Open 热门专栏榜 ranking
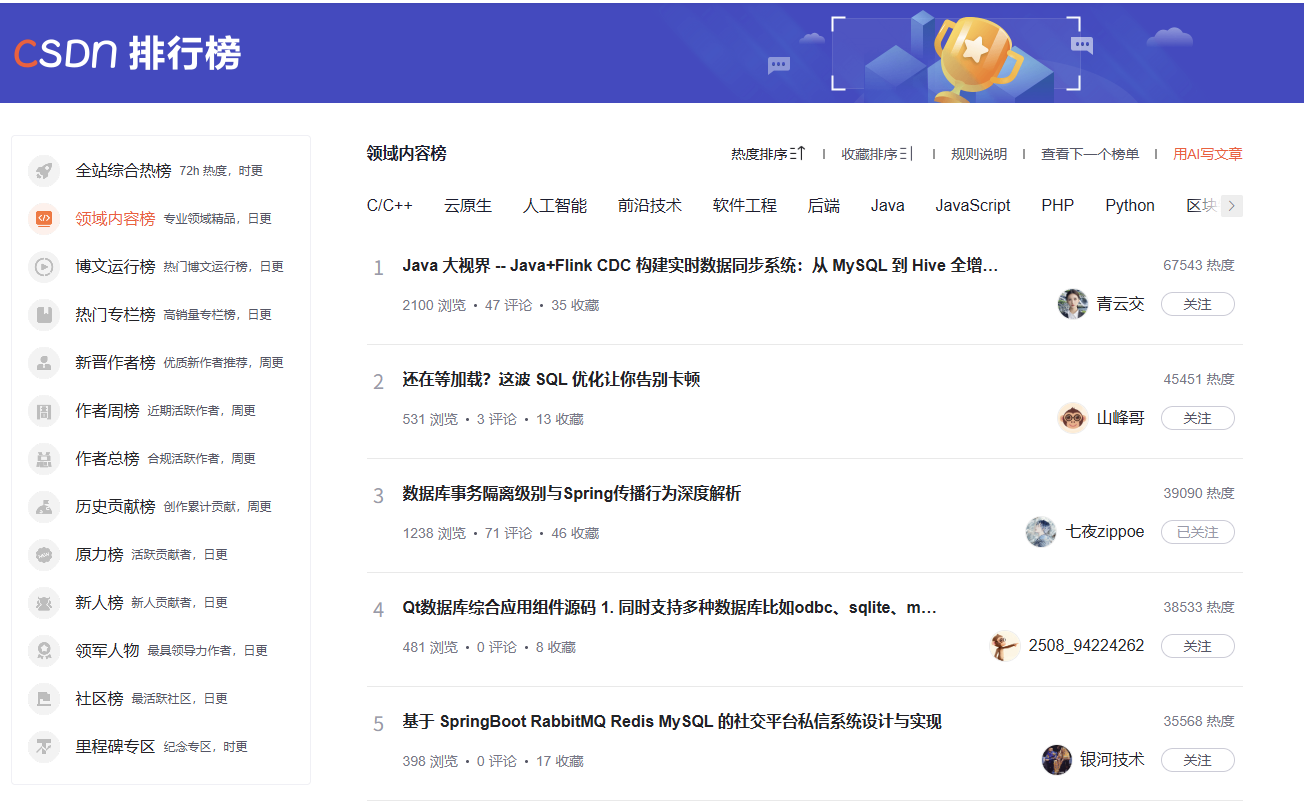 [116, 315]
